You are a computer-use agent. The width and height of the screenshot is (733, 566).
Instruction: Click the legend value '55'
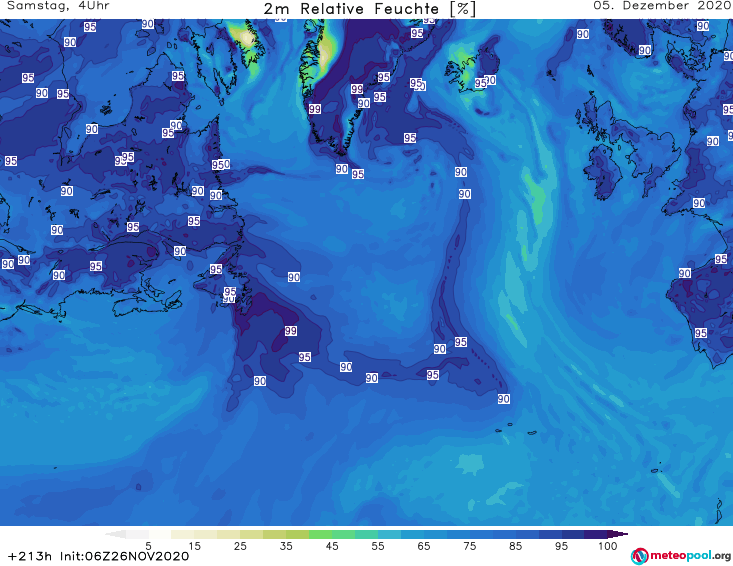coord(378,545)
